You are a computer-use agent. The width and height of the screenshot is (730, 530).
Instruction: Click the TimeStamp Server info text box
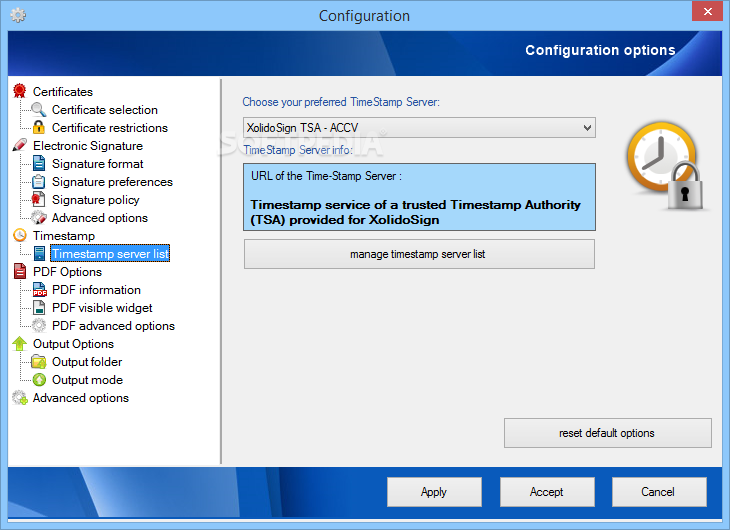tap(419, 197)
